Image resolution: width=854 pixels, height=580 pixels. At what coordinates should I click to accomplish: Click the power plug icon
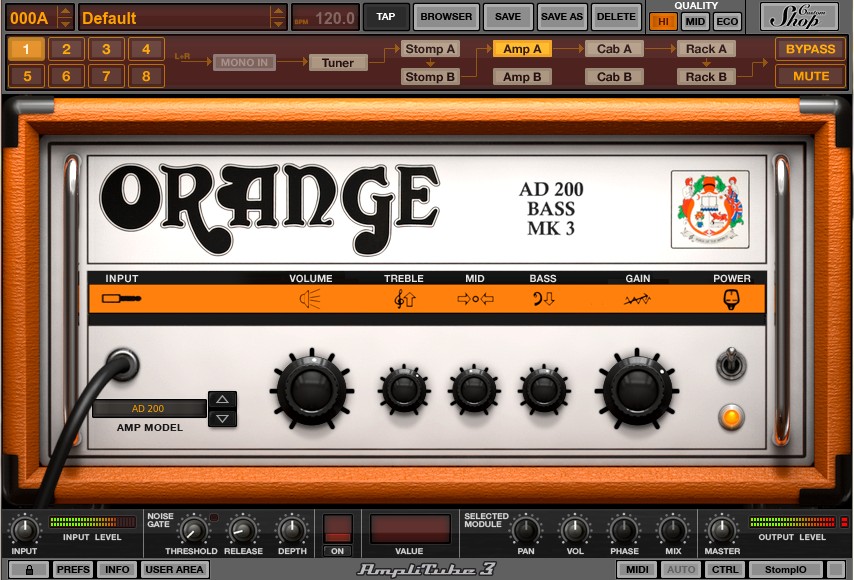point(731,300)
